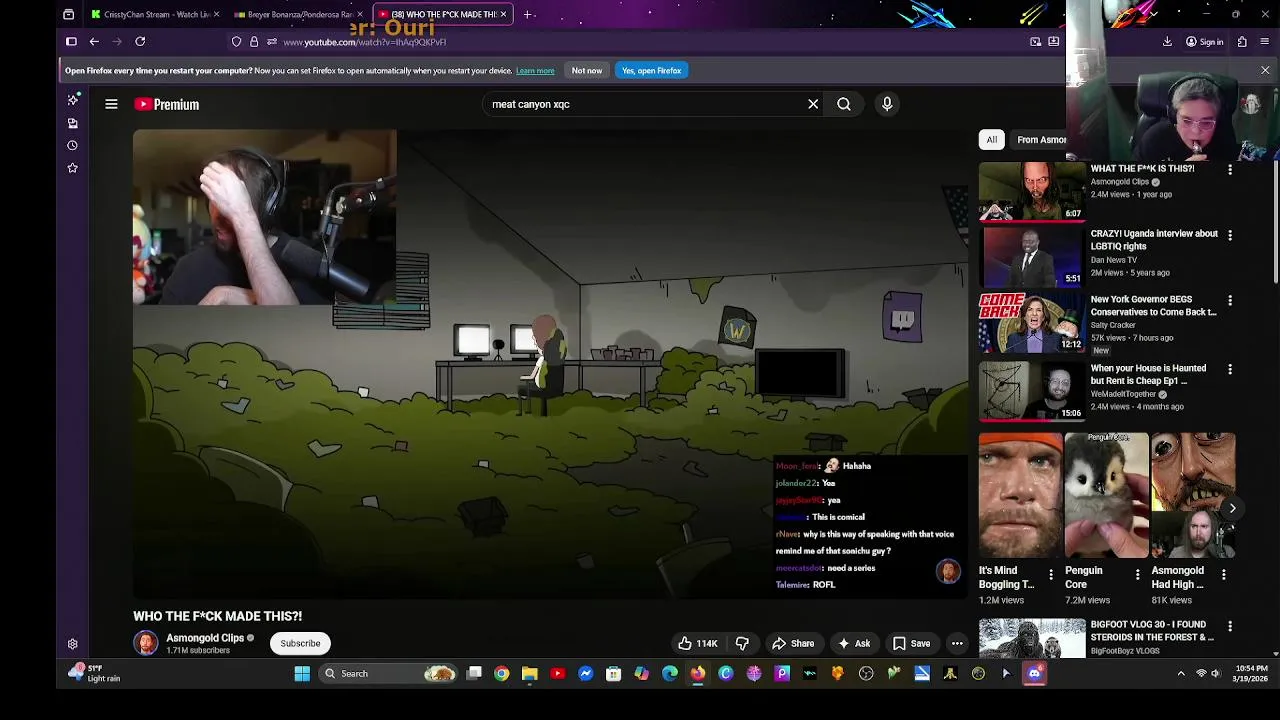Image resolution: width=1280 pixels, height=720 pixels.
Task: Save the video to a playlist
Action: (911, 644)
